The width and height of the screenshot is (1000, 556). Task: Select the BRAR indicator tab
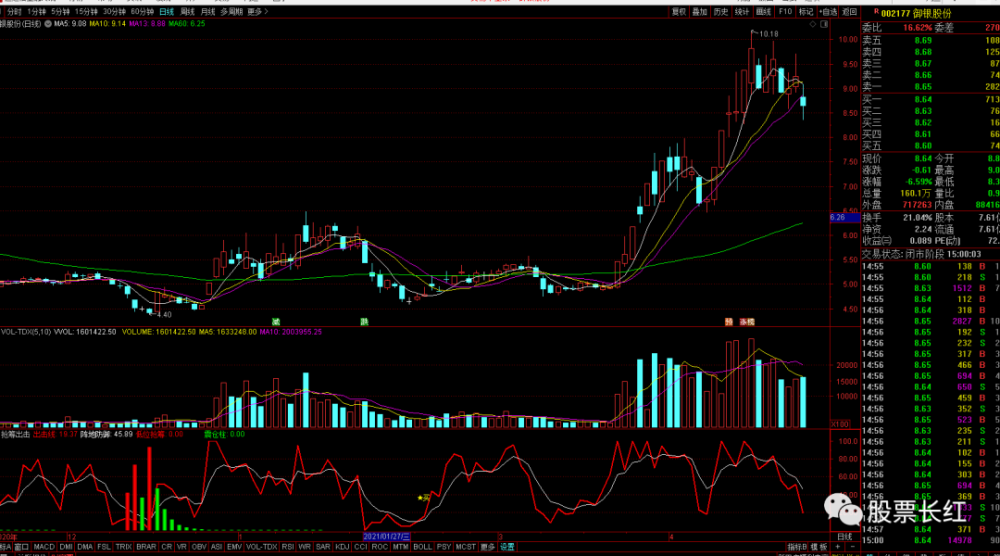146,547
